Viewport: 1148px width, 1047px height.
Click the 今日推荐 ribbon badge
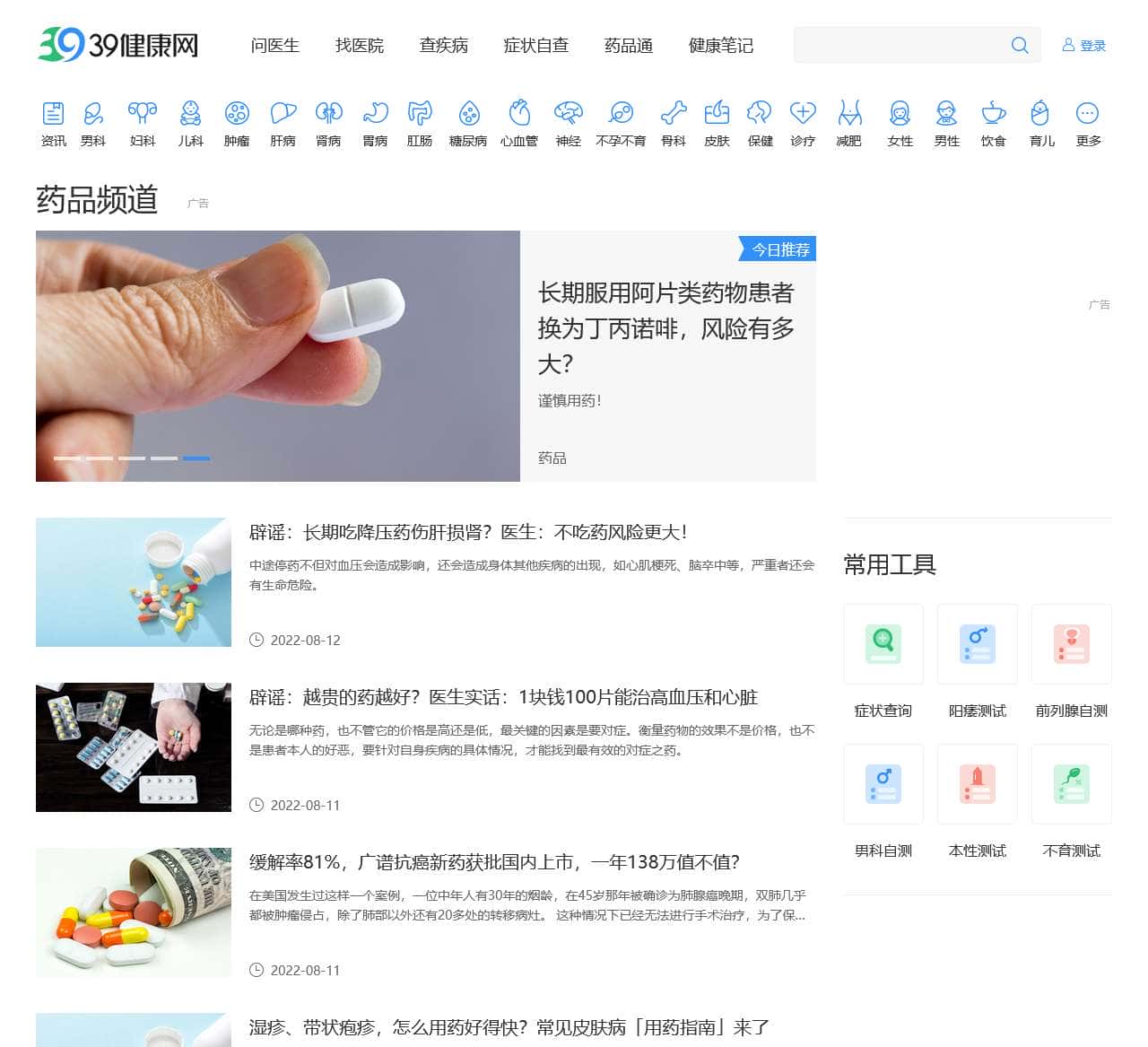[x=778, y=249]
